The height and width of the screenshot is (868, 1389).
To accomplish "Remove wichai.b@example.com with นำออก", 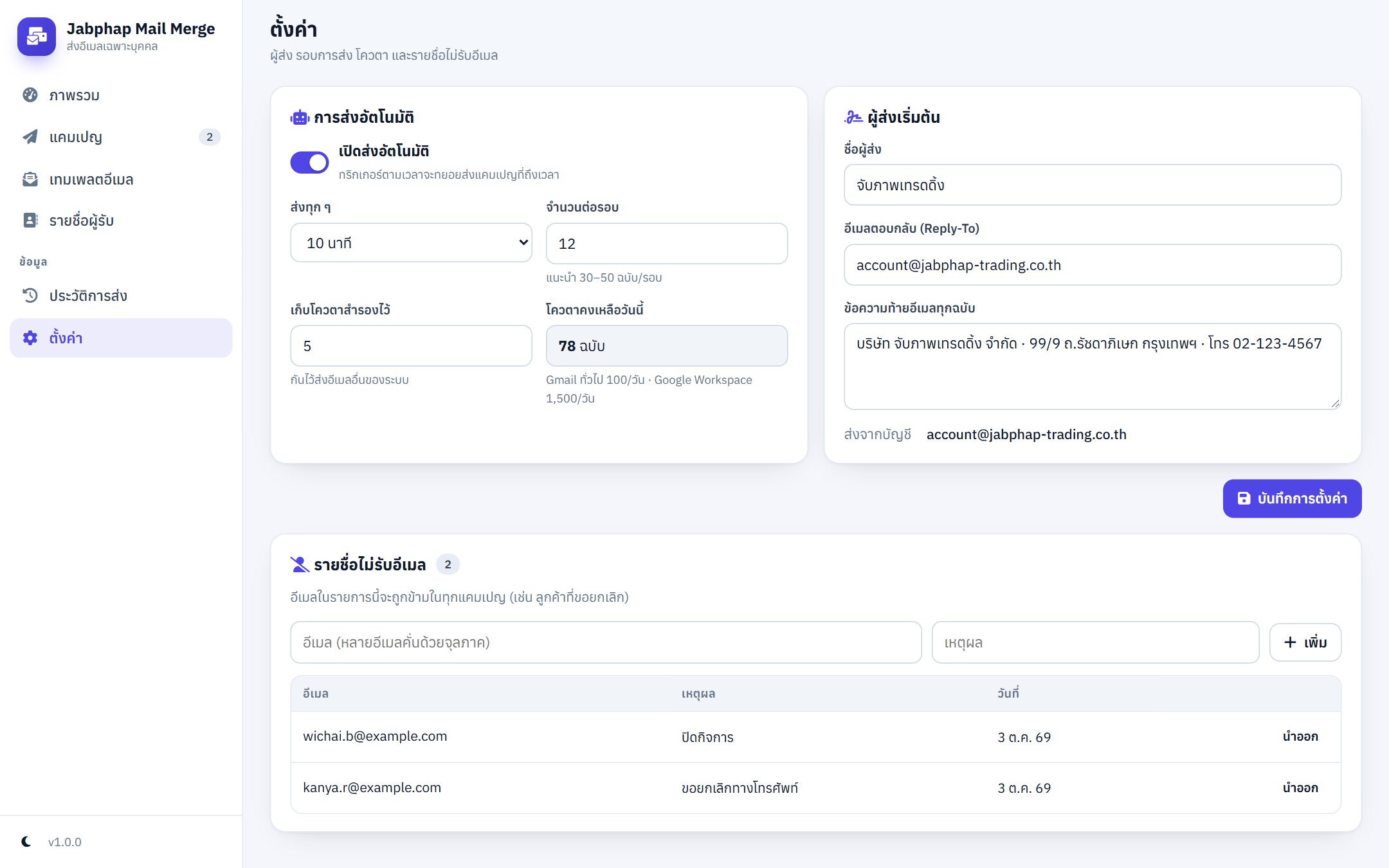I will [x=1300, y=737].
